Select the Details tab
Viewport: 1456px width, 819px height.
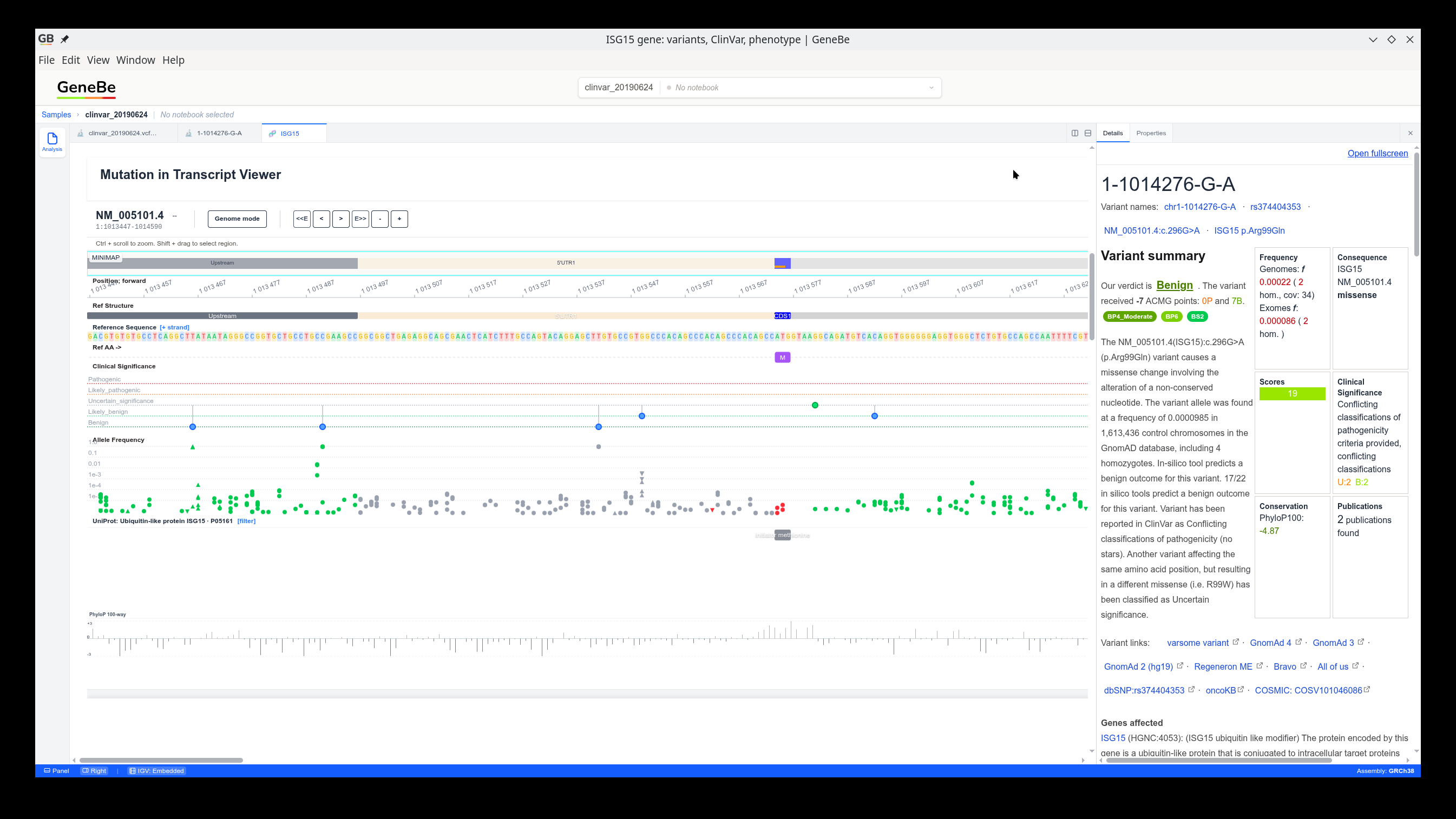coord(1112,133)
